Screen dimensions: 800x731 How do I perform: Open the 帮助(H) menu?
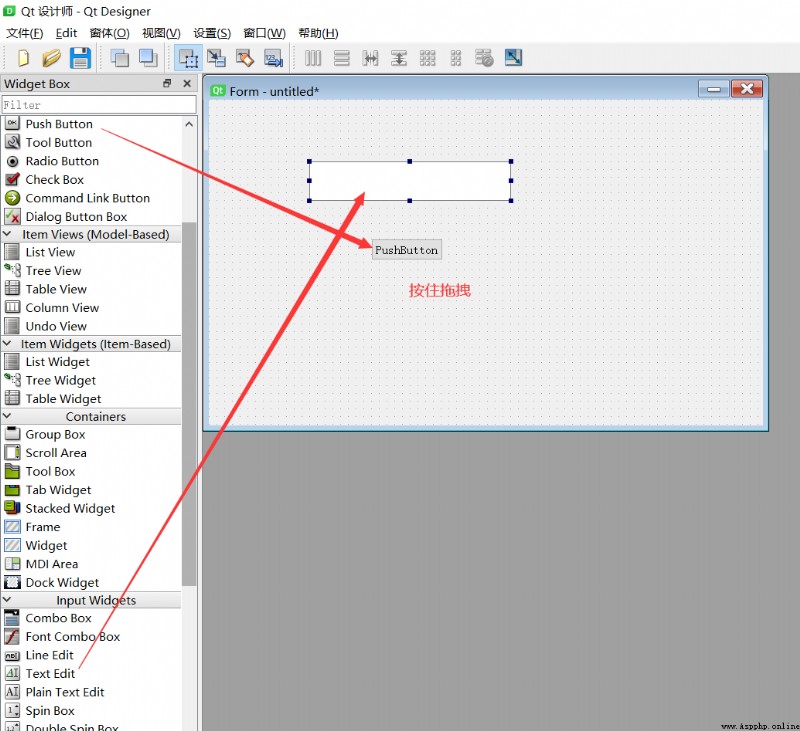pos(318,33)
